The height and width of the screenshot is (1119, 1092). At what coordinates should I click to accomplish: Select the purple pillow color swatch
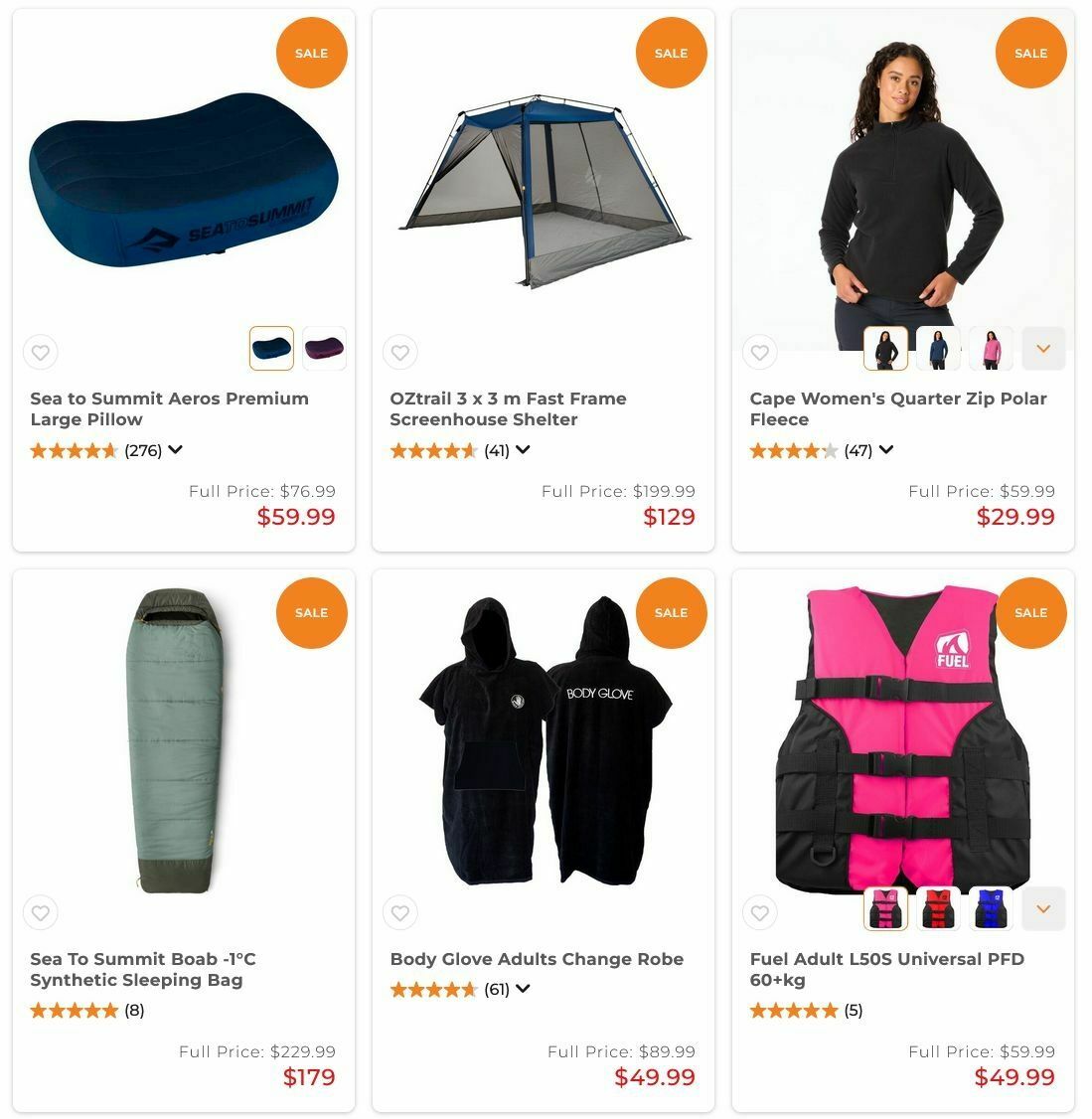[x=325, y=348]
